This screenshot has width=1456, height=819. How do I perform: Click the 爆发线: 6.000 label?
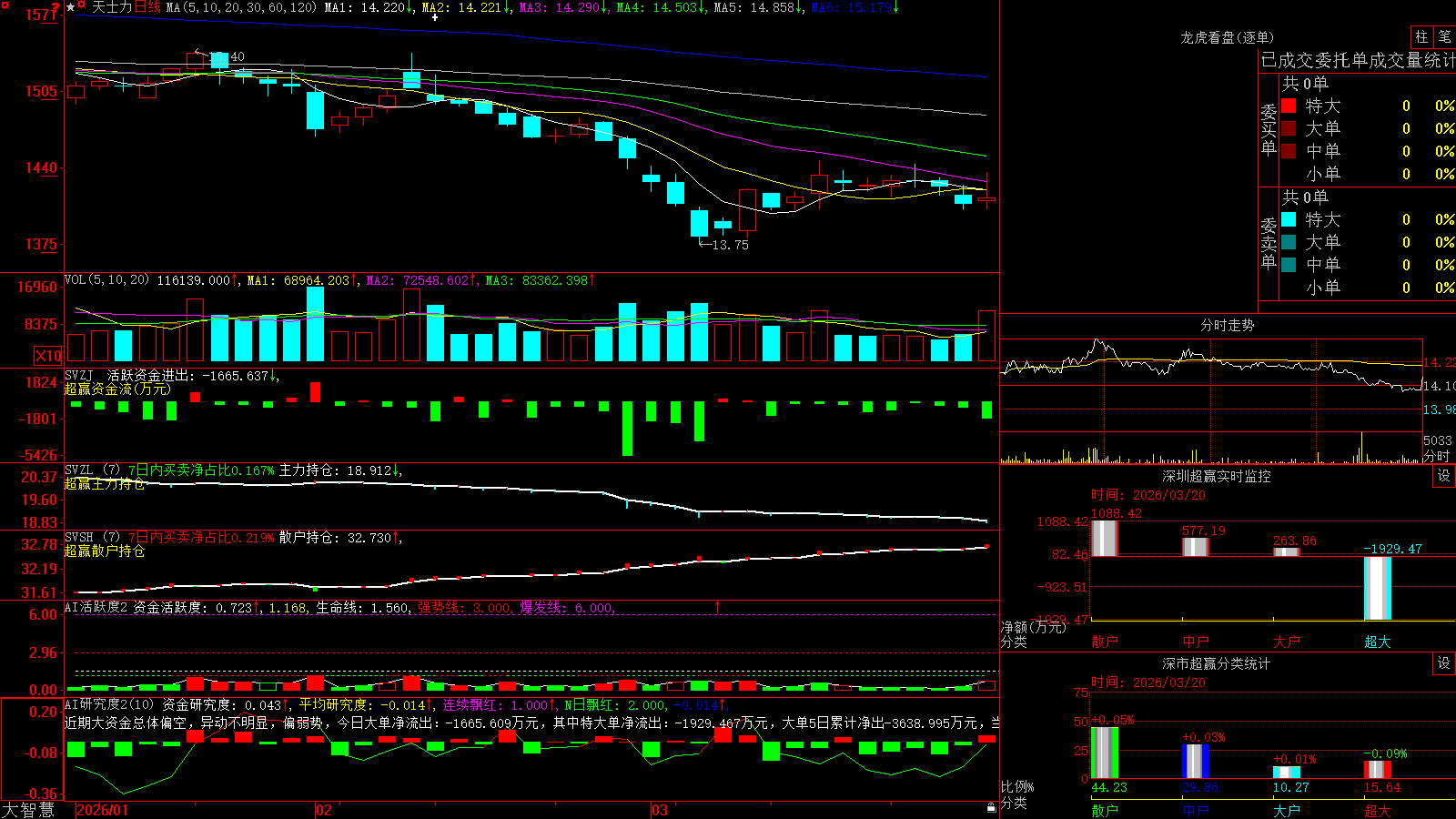pyautogui.click(x=566, y=607)
